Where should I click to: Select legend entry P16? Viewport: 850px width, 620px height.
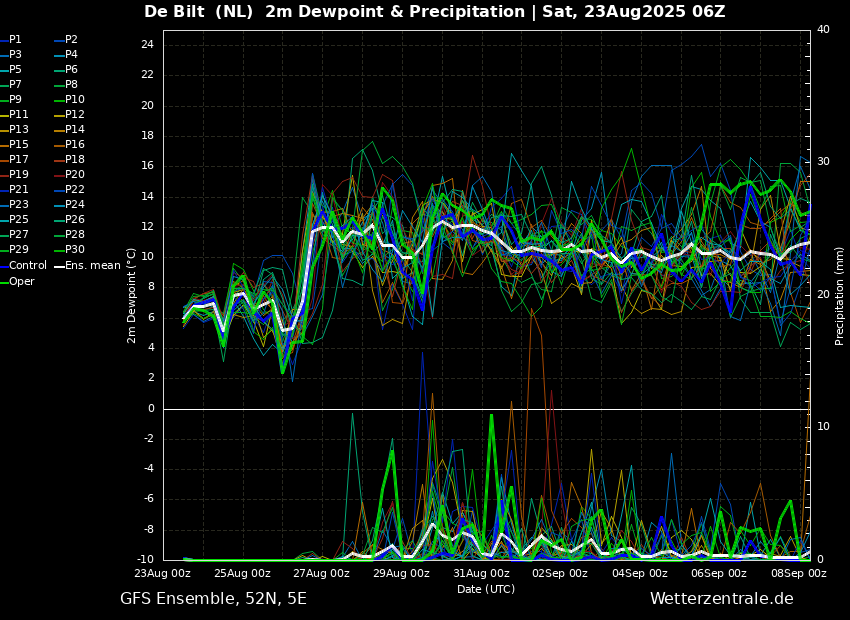click(x=69, y=144)
